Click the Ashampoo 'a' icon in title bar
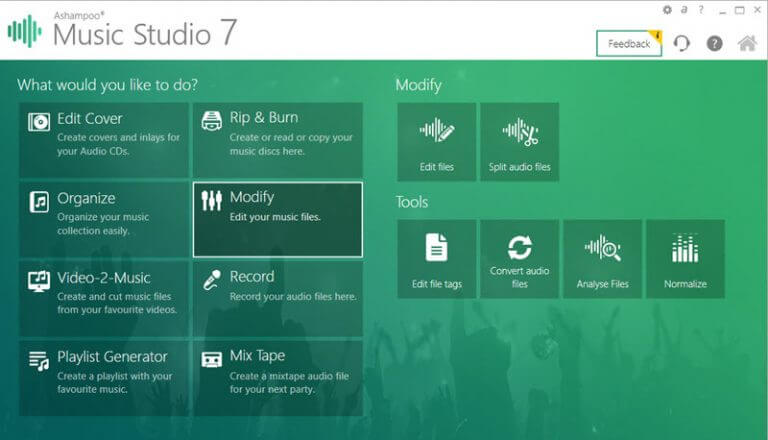 pos(684,9)
